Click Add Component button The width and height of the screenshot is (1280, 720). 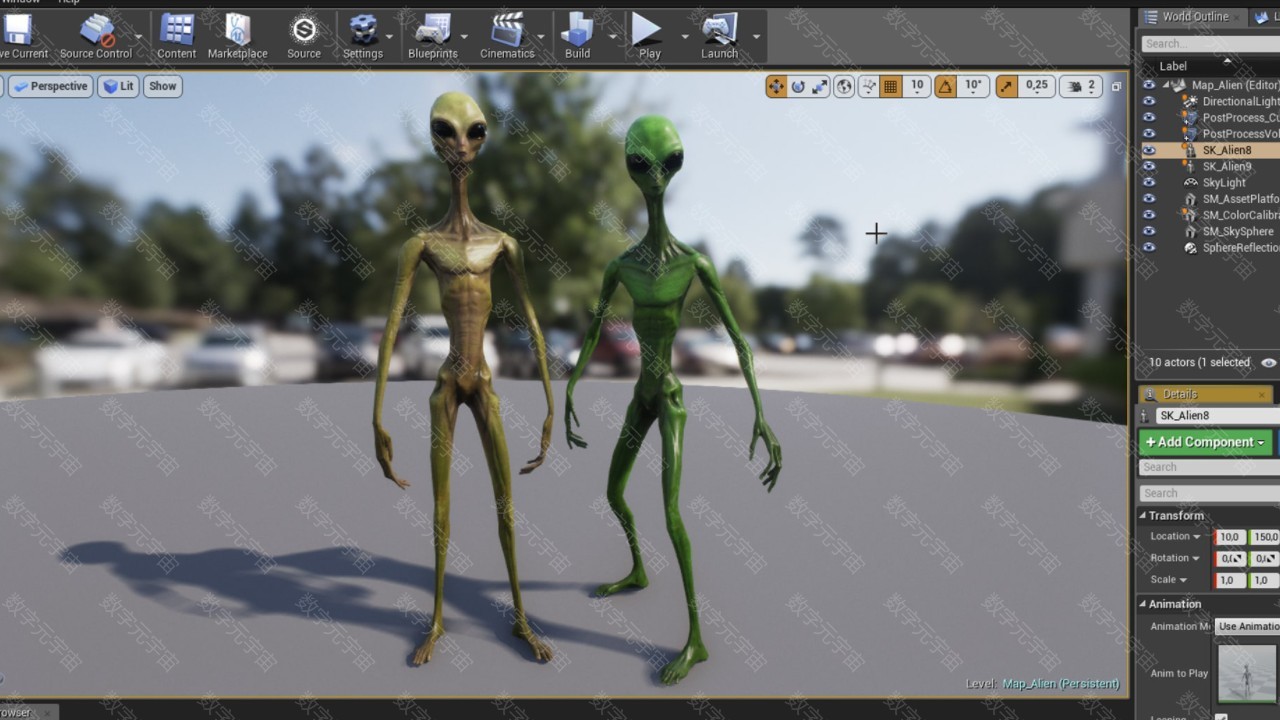point(1205,442)
